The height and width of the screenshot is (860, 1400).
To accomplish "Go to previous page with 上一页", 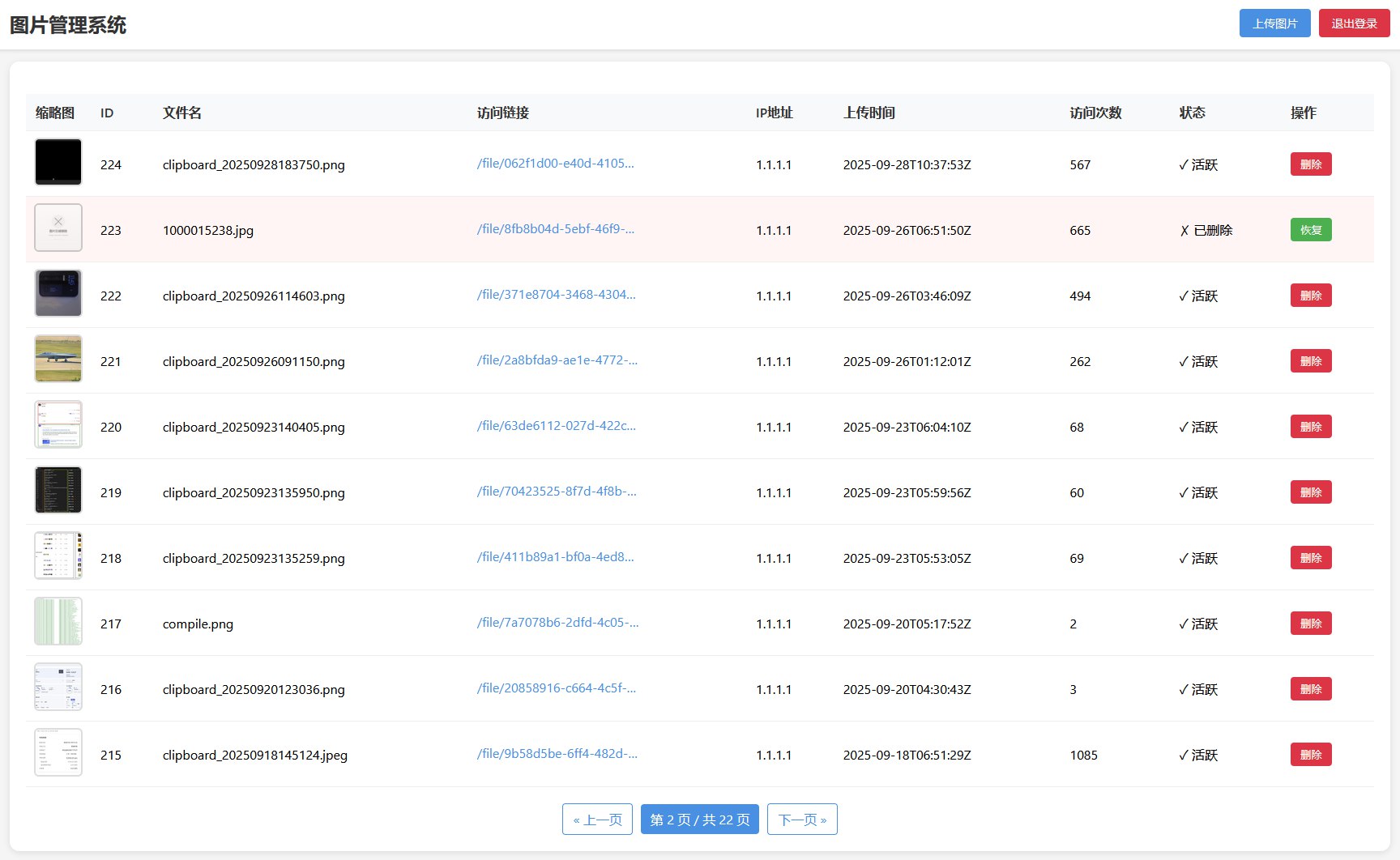I will pos(597,820).
